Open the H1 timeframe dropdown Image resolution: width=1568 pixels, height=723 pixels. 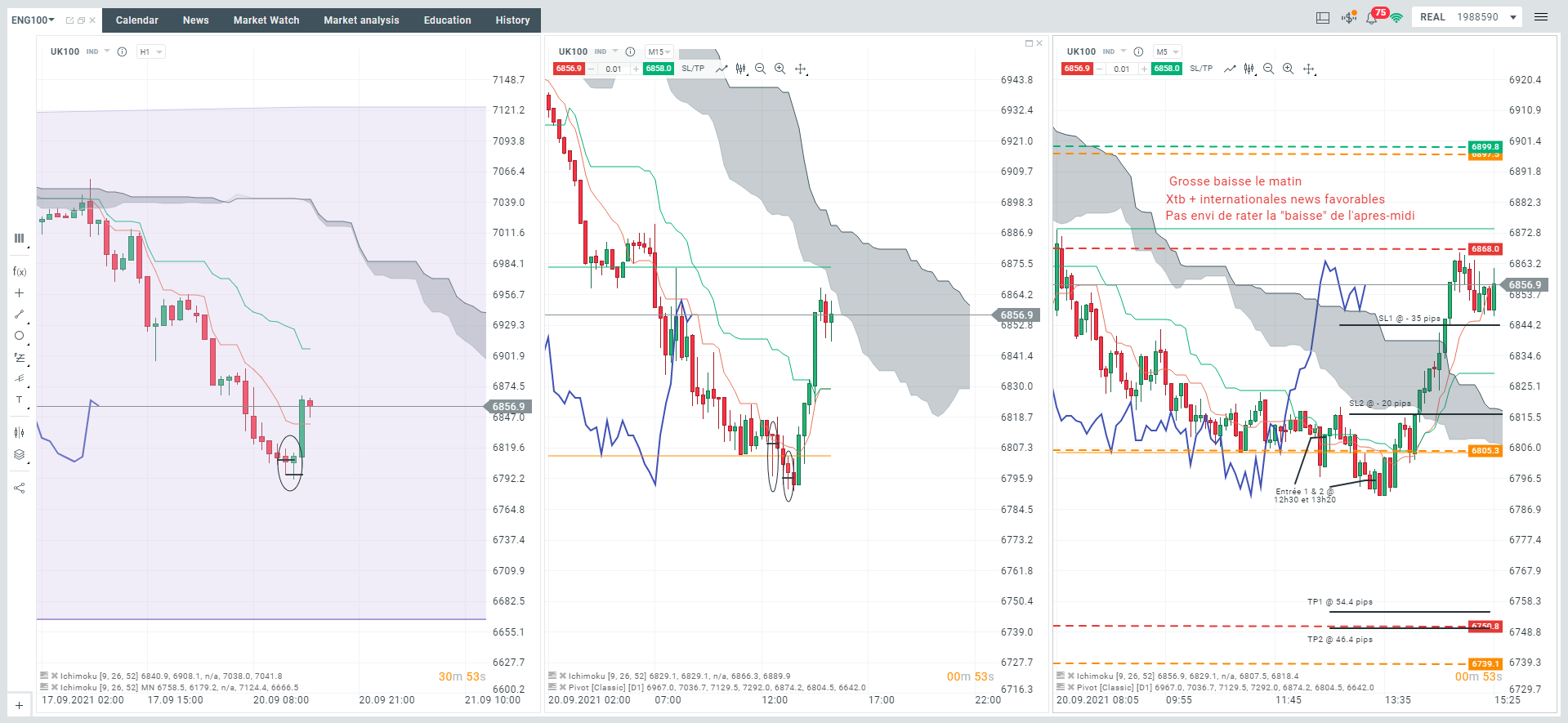click(x=150, y=51)
